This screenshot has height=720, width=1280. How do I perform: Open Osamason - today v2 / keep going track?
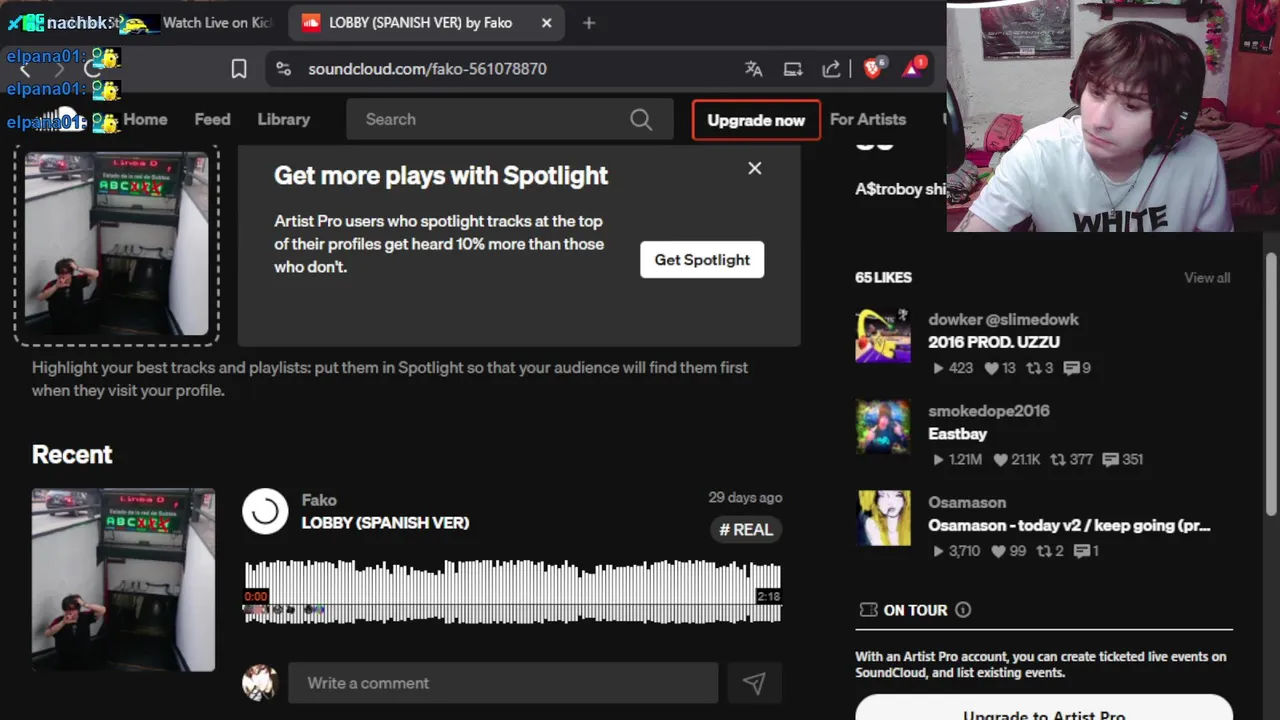1069,525
